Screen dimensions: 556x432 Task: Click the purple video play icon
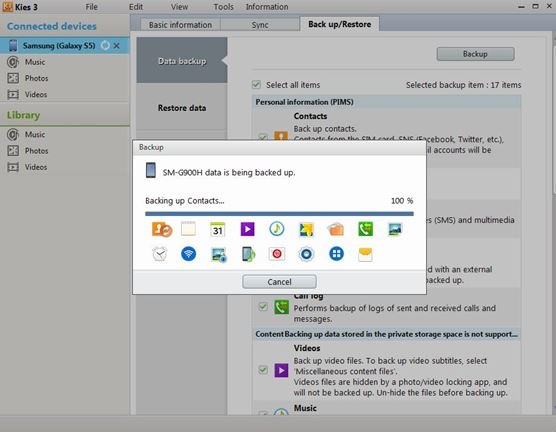pos(247,229)
